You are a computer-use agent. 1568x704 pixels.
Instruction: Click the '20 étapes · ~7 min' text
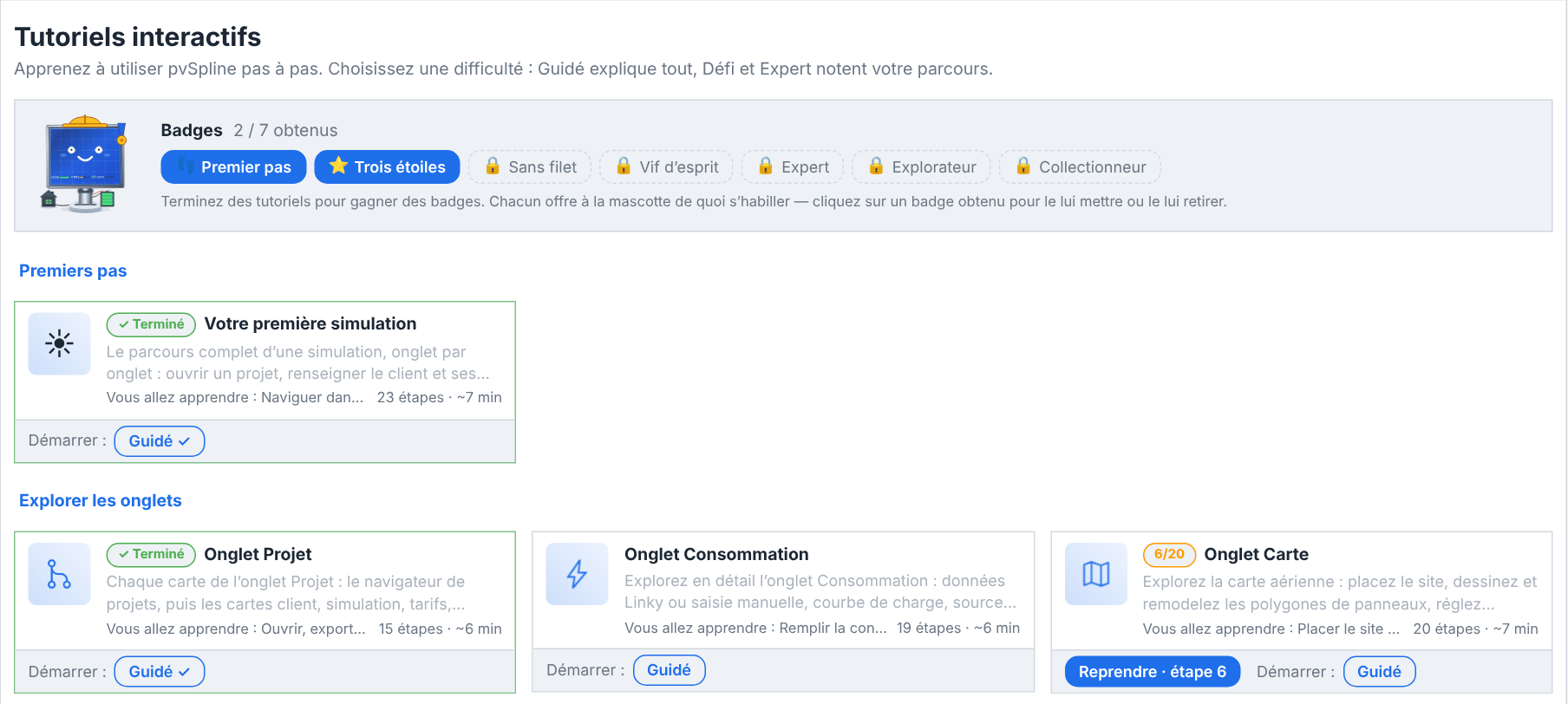click(1476, 629)
